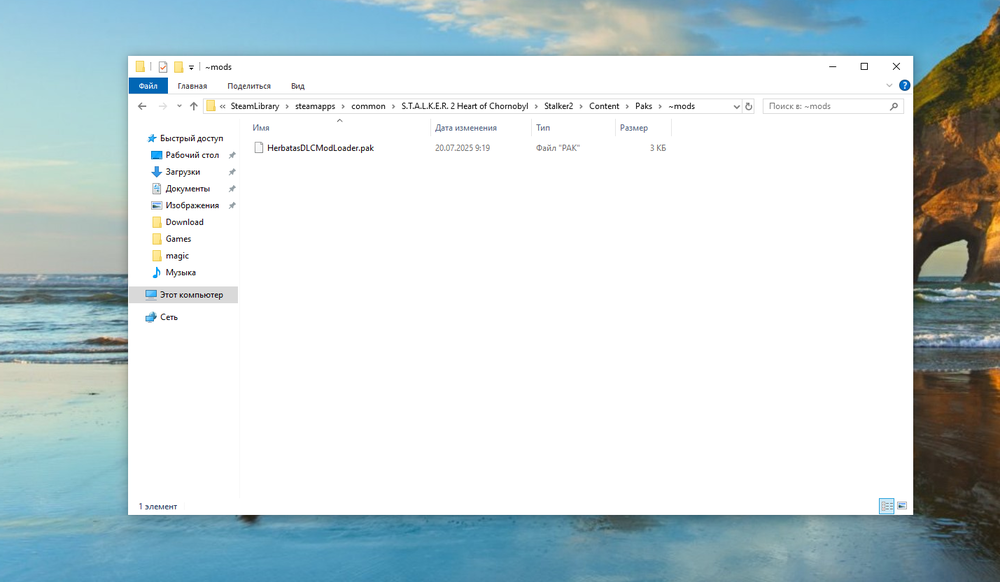Viewport: 1000px width, 582px height.
Task: Select Этот компьютер in the navigation pane
Action: pos(191,295)
